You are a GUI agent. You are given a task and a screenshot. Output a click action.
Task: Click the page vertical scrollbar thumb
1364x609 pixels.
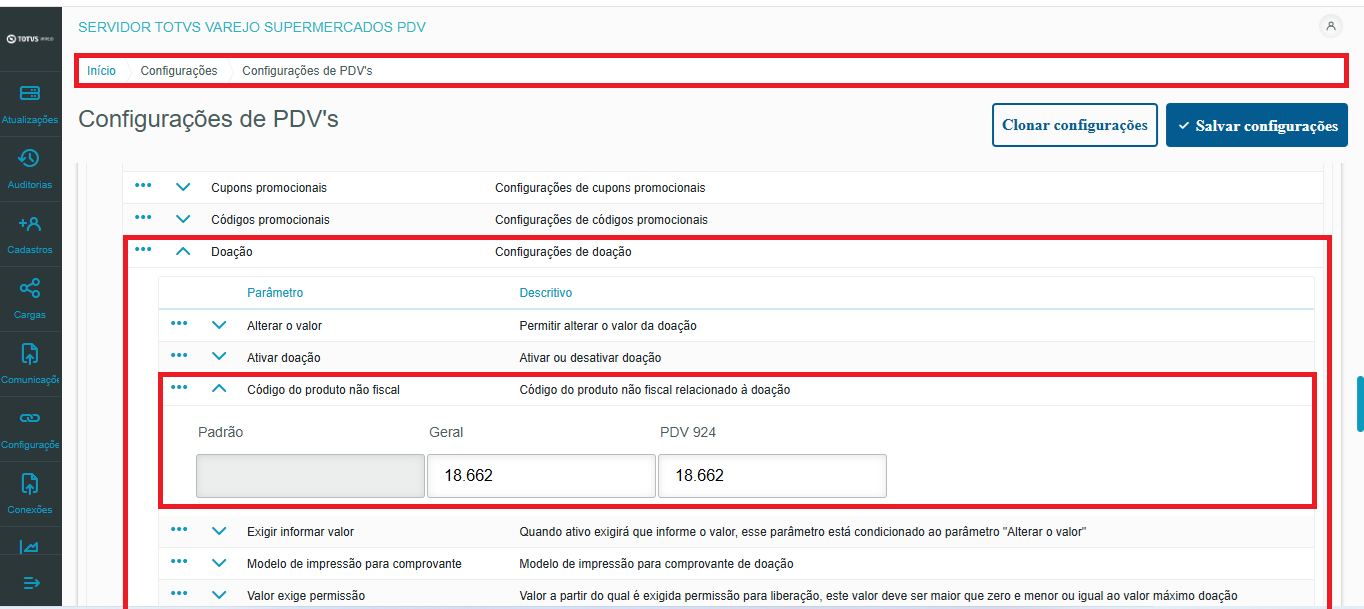click(1359, 404)
